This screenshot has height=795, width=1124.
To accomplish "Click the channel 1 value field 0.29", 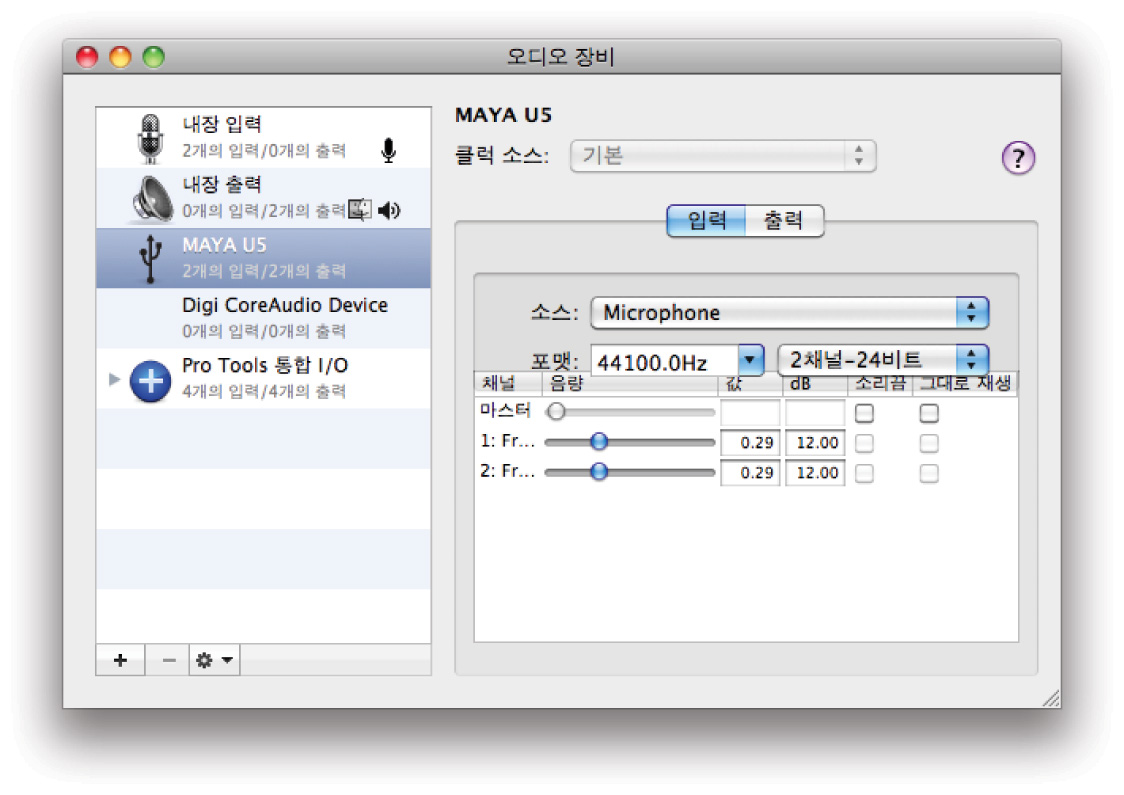I will (x=750, y=442).
